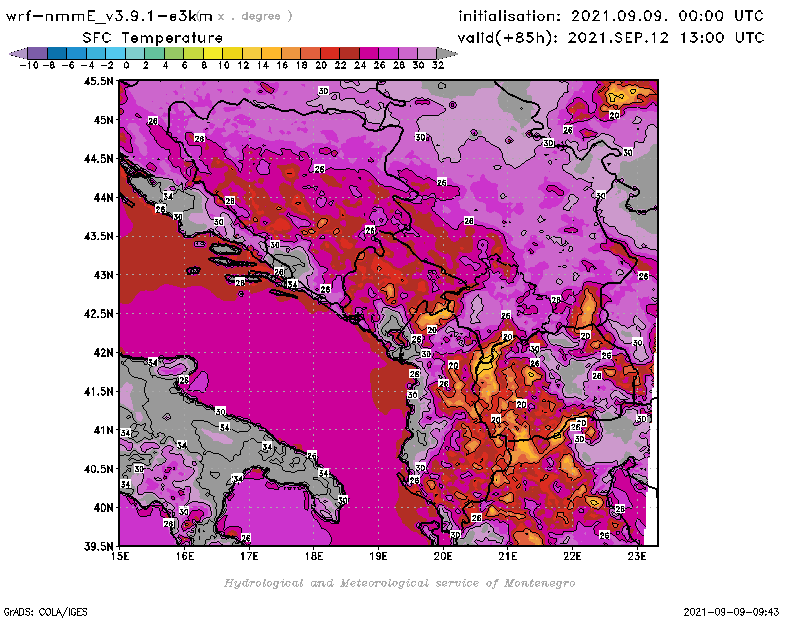Click the 'initialisation: 2021.09.09. 00:00 UTC' text
This screenshot has width=800, height=618.
(611, 16)
